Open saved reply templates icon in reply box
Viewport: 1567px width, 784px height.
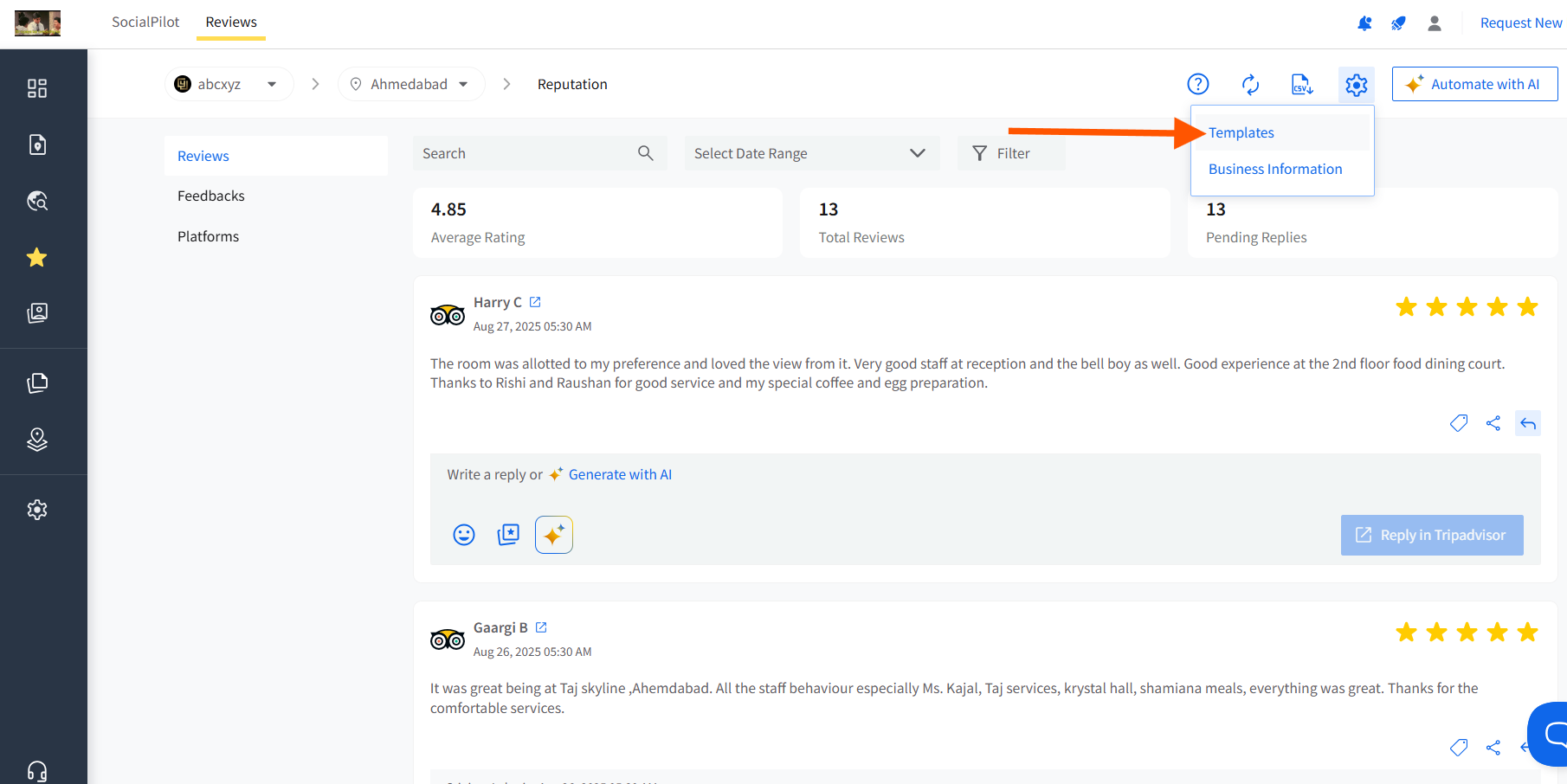pyautogui.click(x=509, y=535)
